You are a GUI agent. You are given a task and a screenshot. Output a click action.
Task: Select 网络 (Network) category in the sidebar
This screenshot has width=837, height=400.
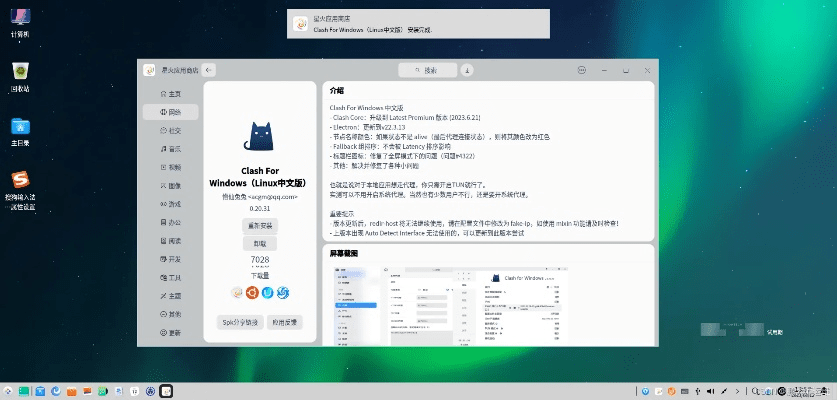point(171,112)
